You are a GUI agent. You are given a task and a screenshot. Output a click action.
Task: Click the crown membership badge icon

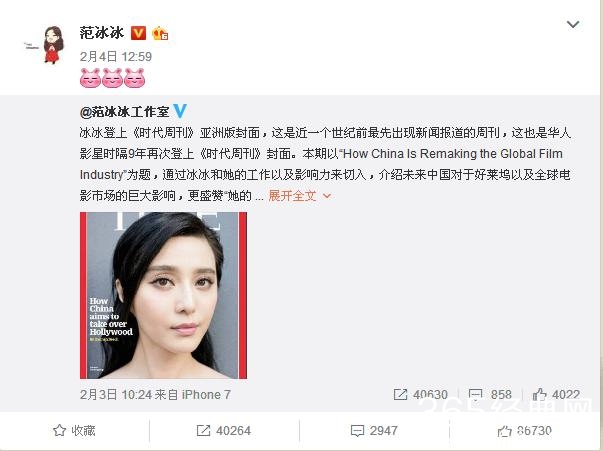coord(160,33)
